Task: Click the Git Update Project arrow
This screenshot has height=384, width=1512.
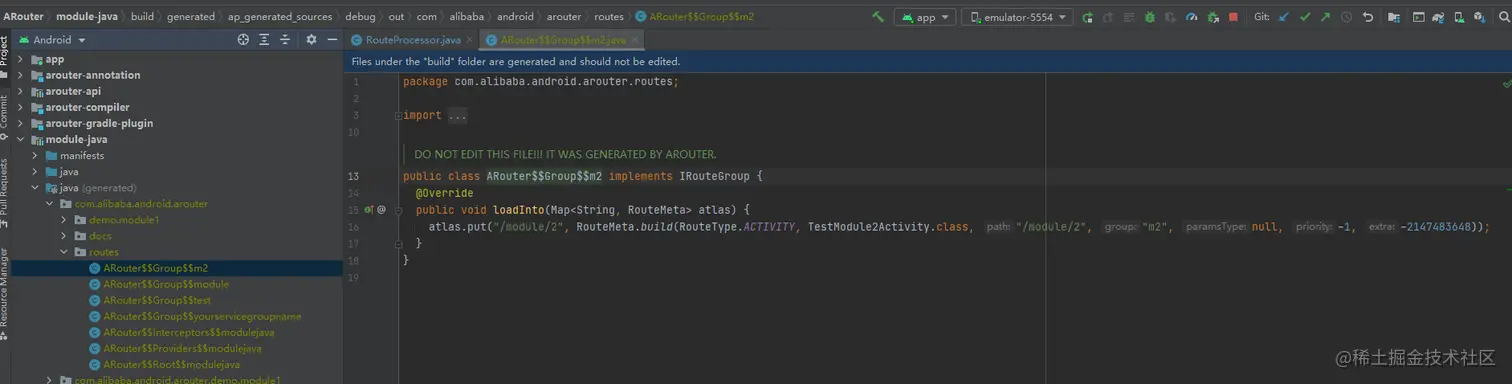Action: tap(1284, 17)
